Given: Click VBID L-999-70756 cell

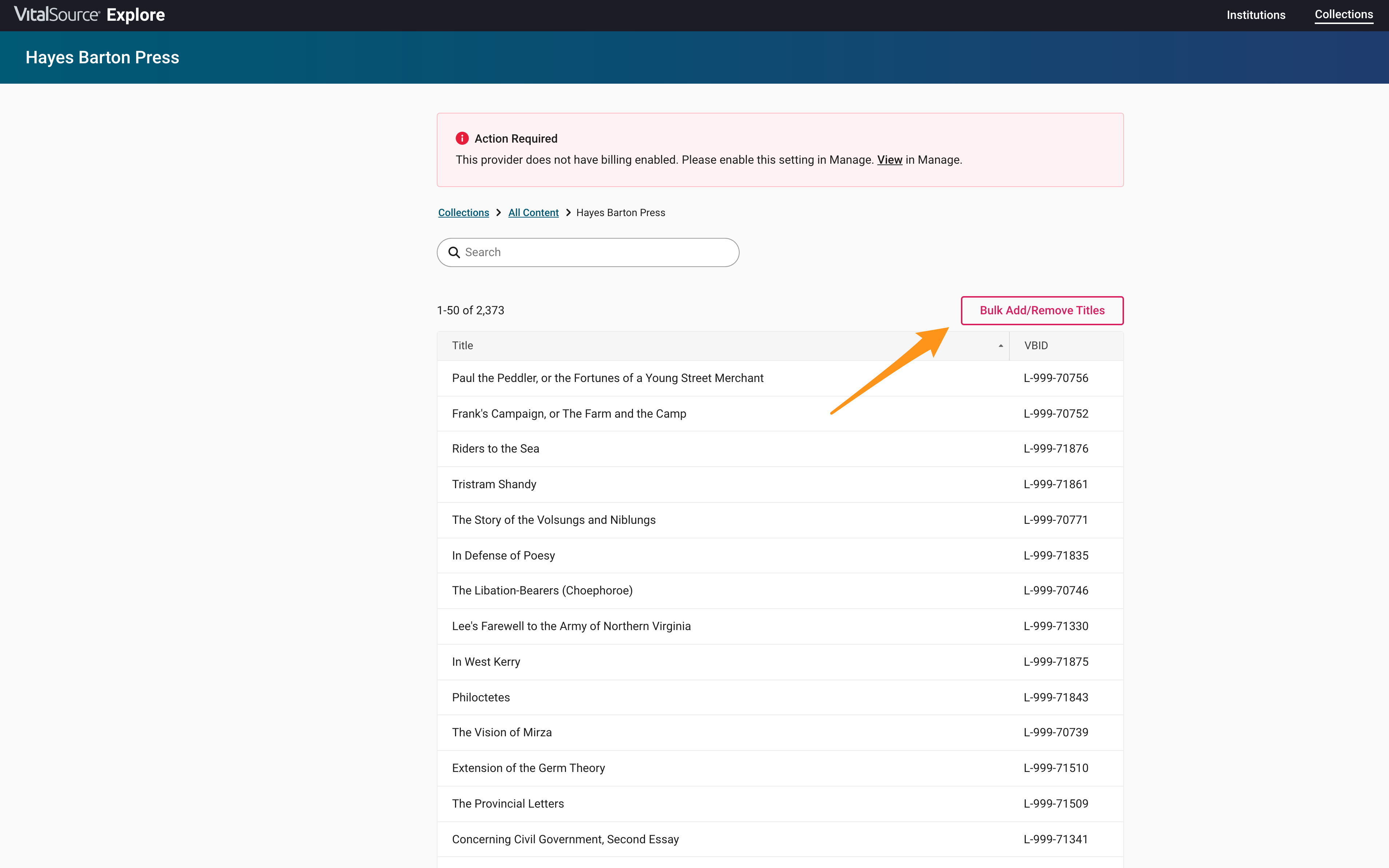Looking at the screenshot, I should [x=1055, y=378].
